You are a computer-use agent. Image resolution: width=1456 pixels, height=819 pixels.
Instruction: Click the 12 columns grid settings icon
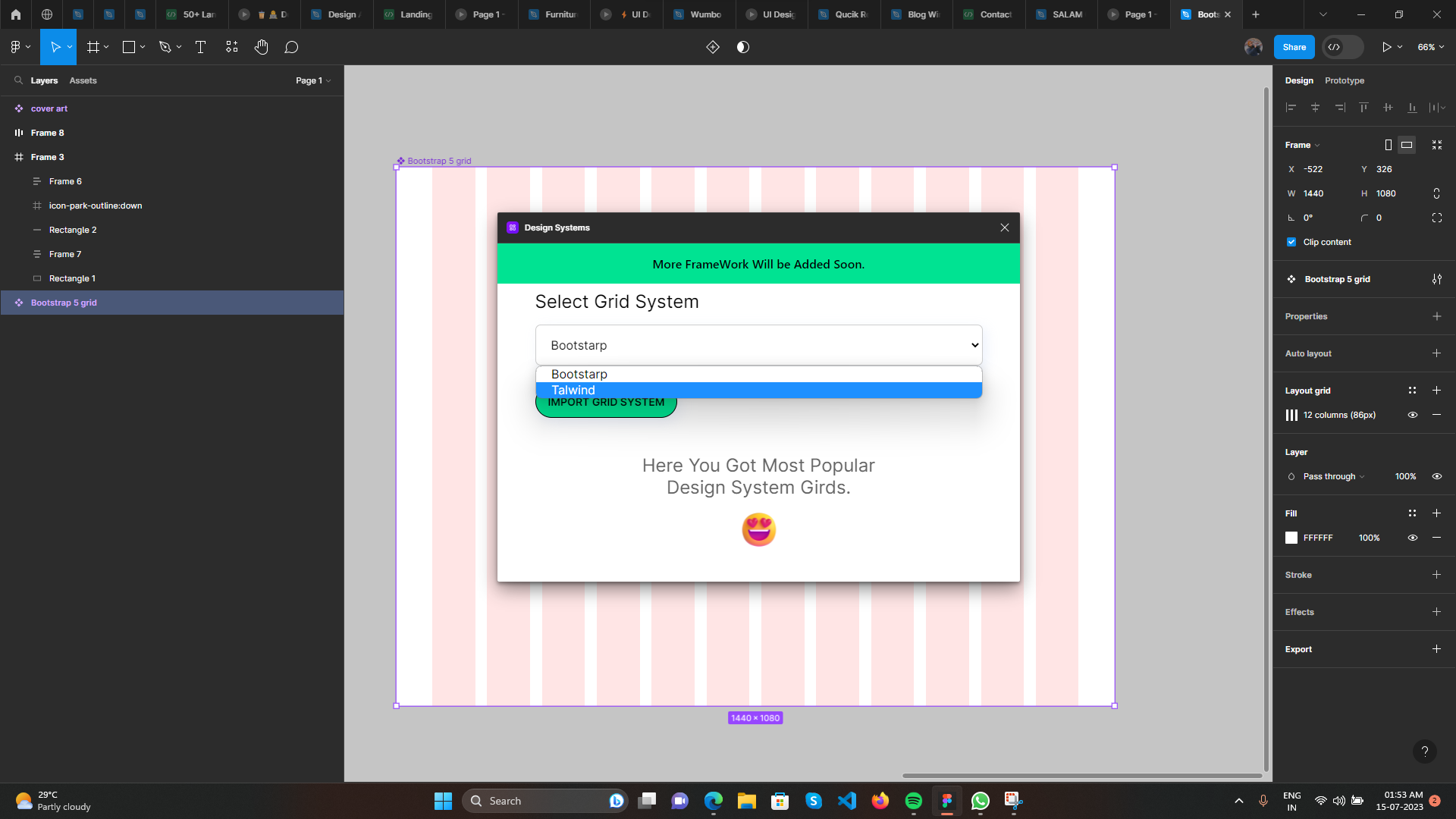pyautogui.click(x=1291, y=415)
